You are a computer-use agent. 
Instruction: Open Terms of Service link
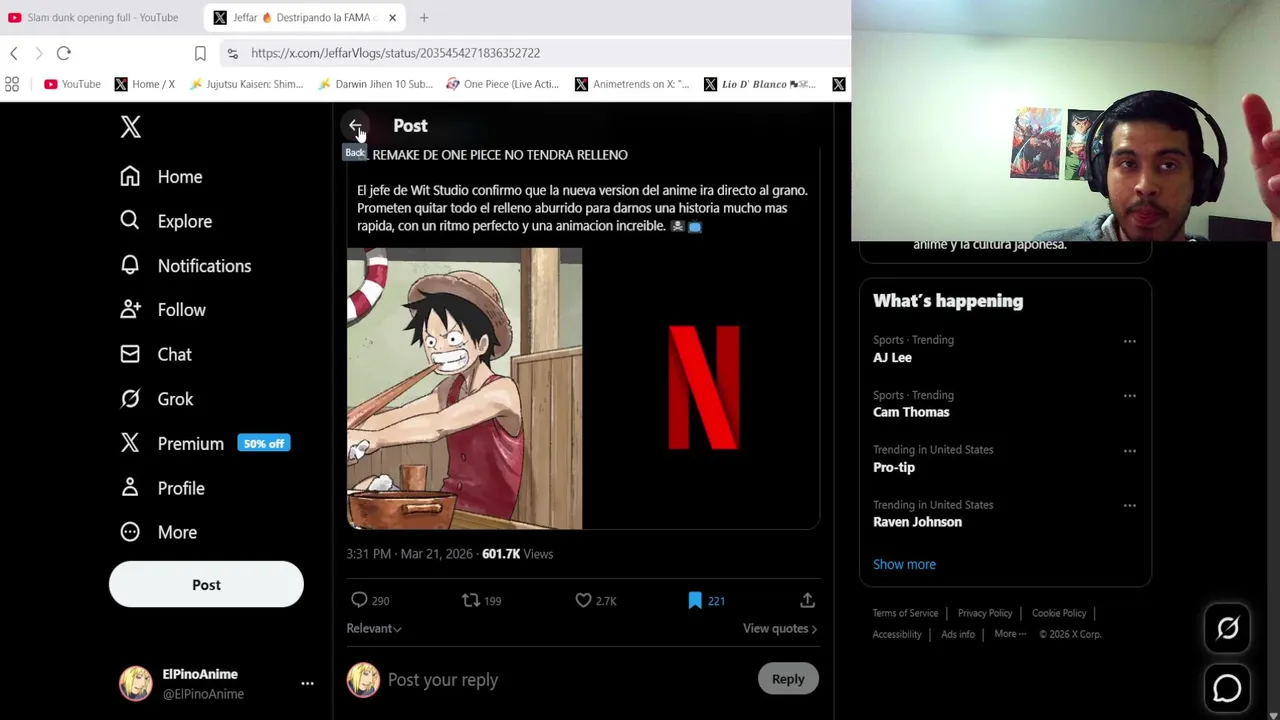(905, 613)
